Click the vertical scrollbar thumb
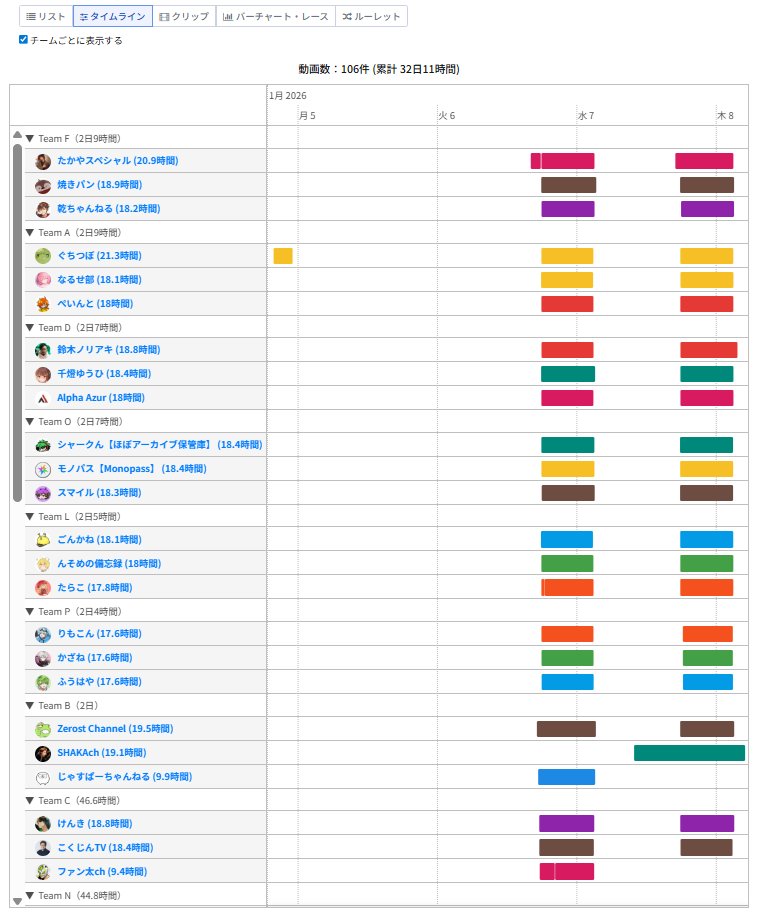 coord(18,323)
